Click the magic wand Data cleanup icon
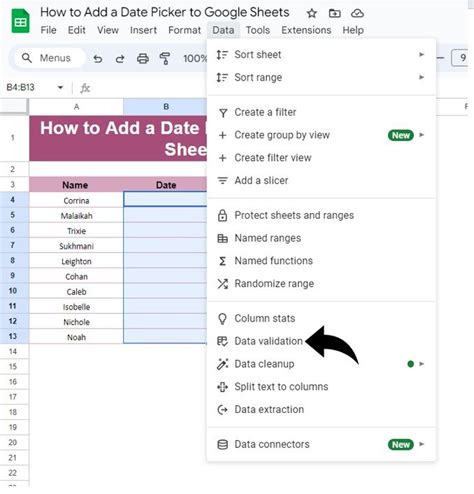This screenshot has width=474, height=494. [222, 364]
